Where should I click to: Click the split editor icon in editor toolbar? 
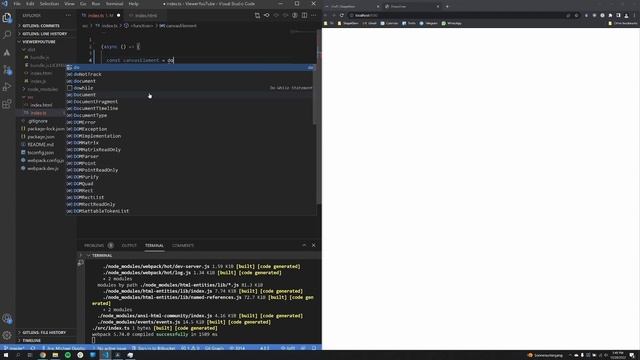304,16
